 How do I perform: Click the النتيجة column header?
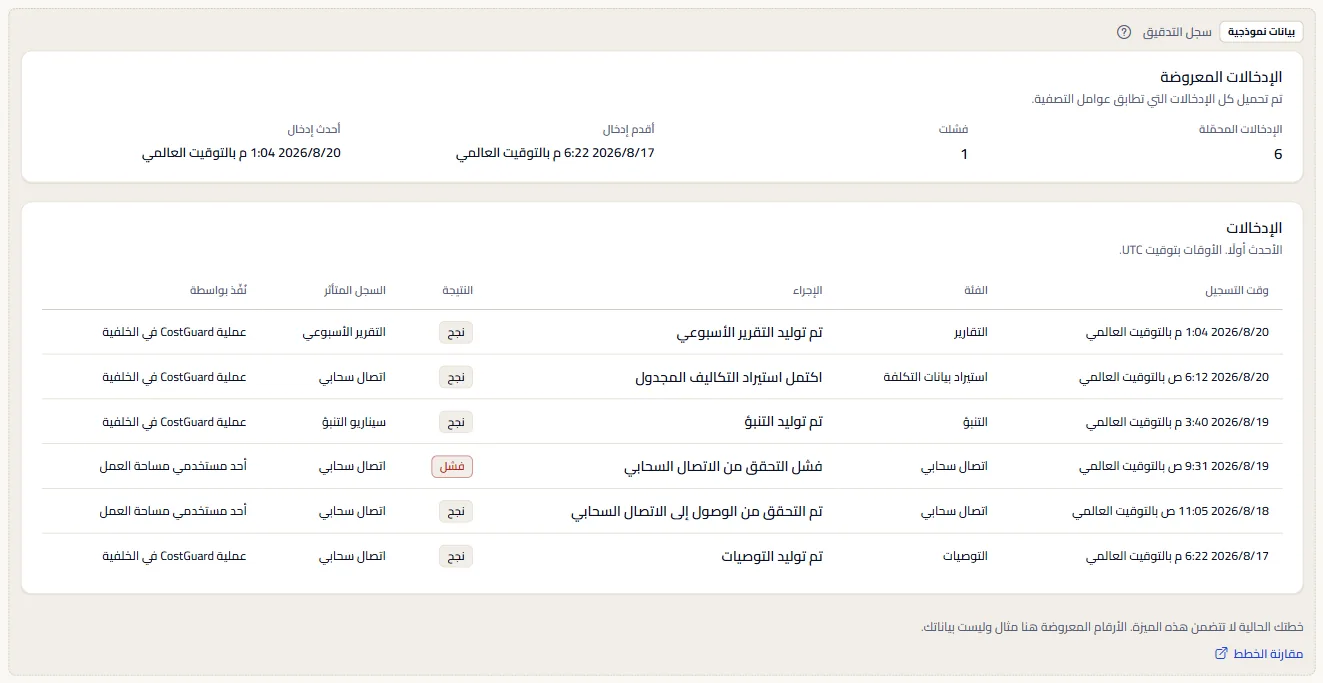[x=457, y=291]
